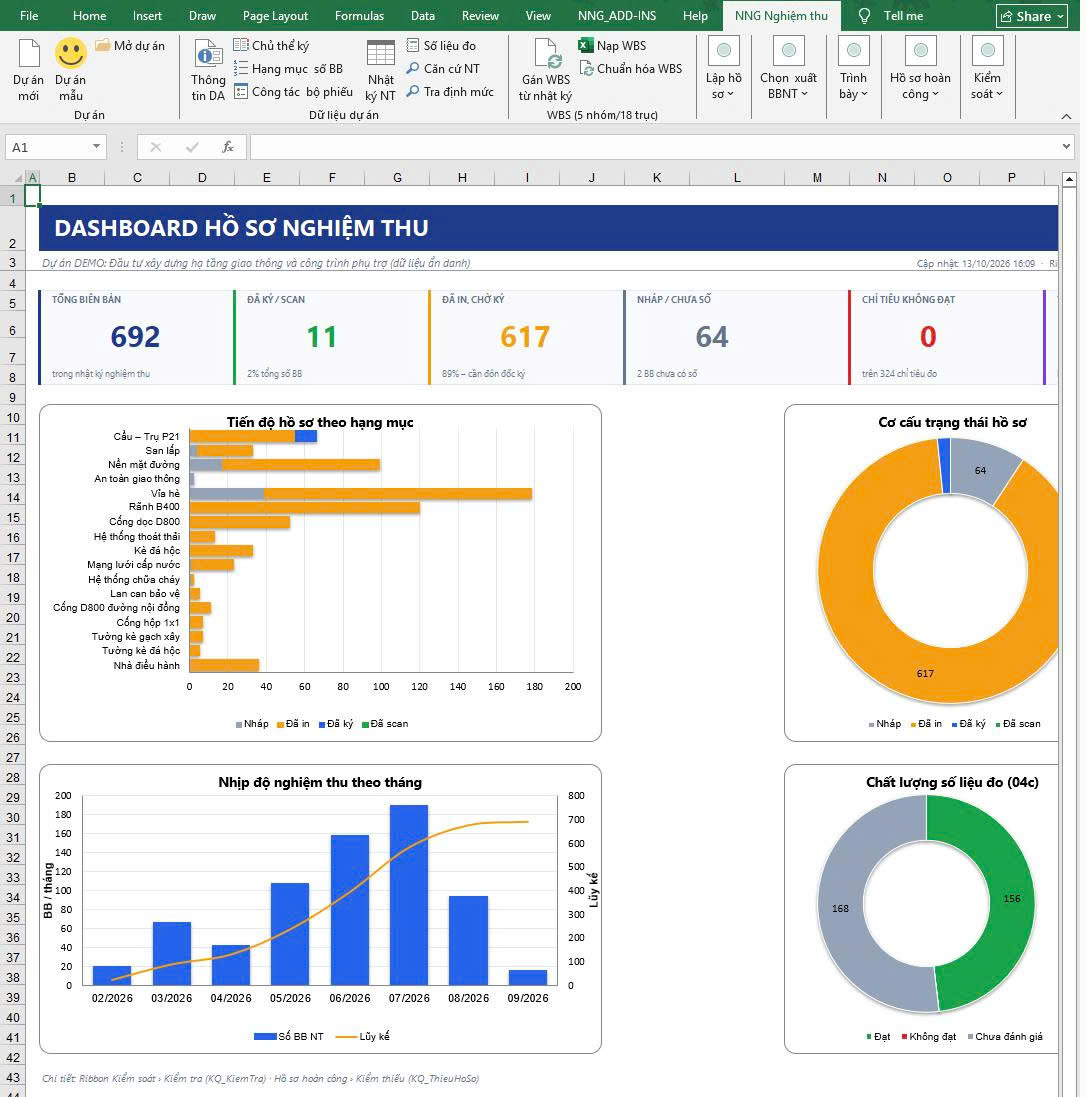Click DASHBOARD HỒ SƠ NGHIỆM THU header
Image resolution: width=1086 pixels, height=1097 pixels.
pos(241,228)
